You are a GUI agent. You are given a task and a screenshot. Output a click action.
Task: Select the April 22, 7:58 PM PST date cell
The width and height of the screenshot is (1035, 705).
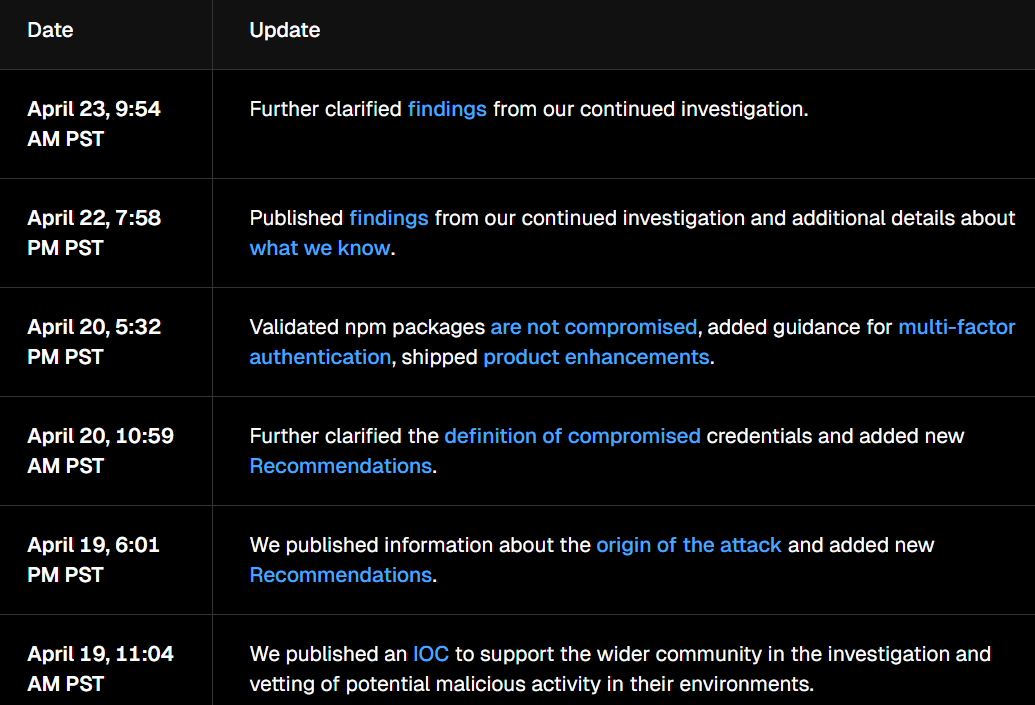tap(94, 233)
